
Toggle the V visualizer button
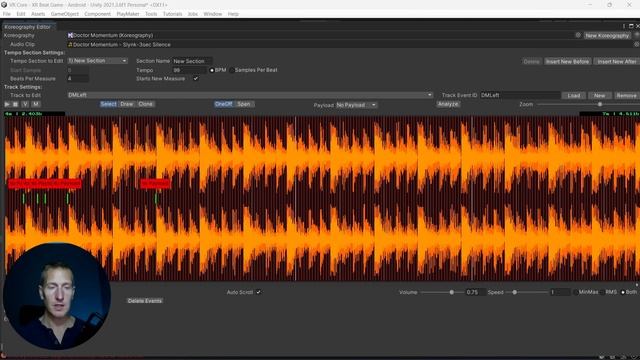coord(25,104)
